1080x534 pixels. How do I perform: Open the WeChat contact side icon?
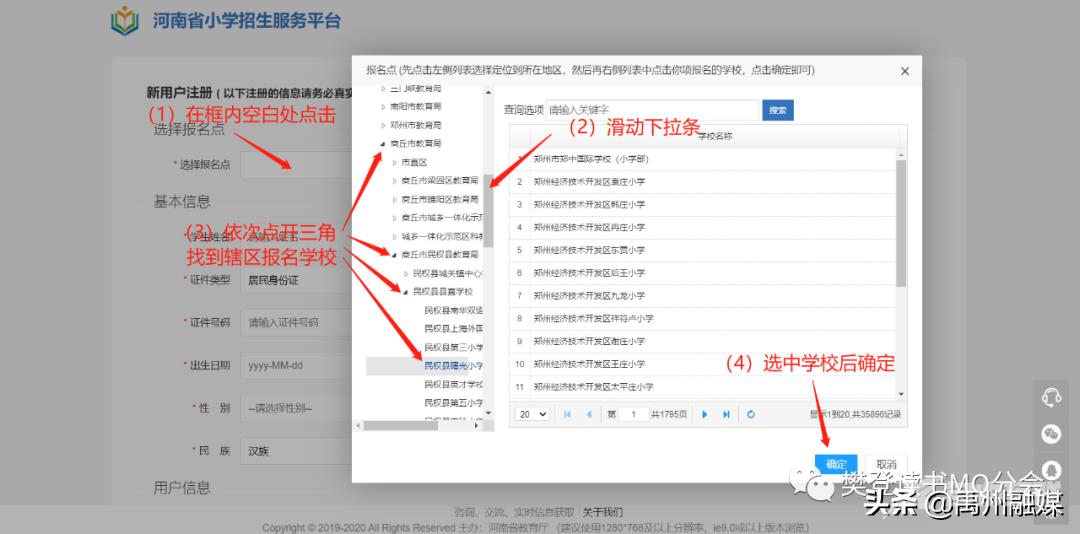(x=1051, y=433)
